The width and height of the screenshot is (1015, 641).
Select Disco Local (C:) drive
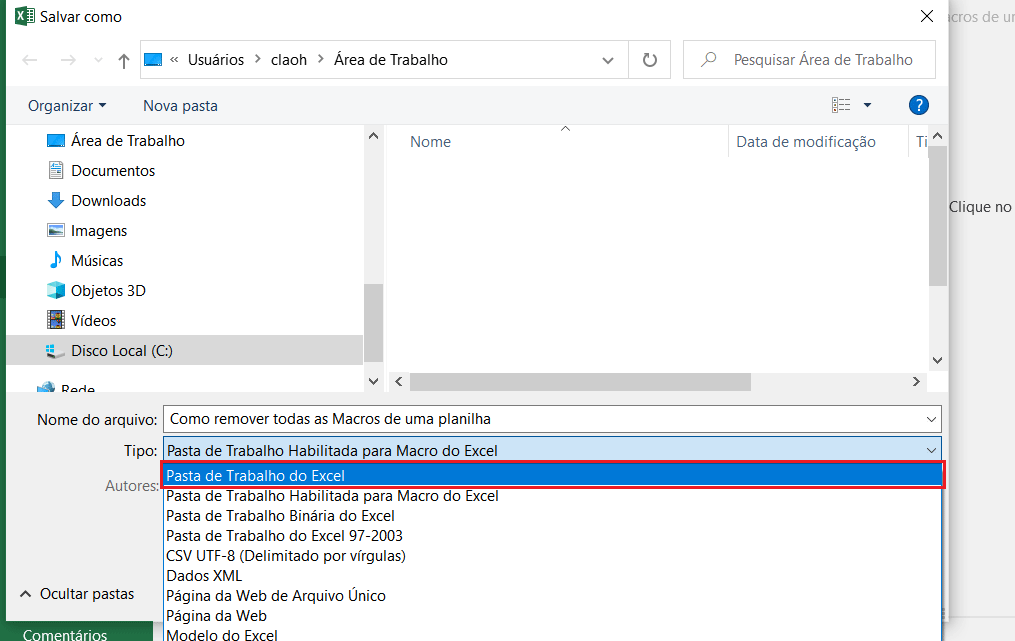(x=121, y=351)
